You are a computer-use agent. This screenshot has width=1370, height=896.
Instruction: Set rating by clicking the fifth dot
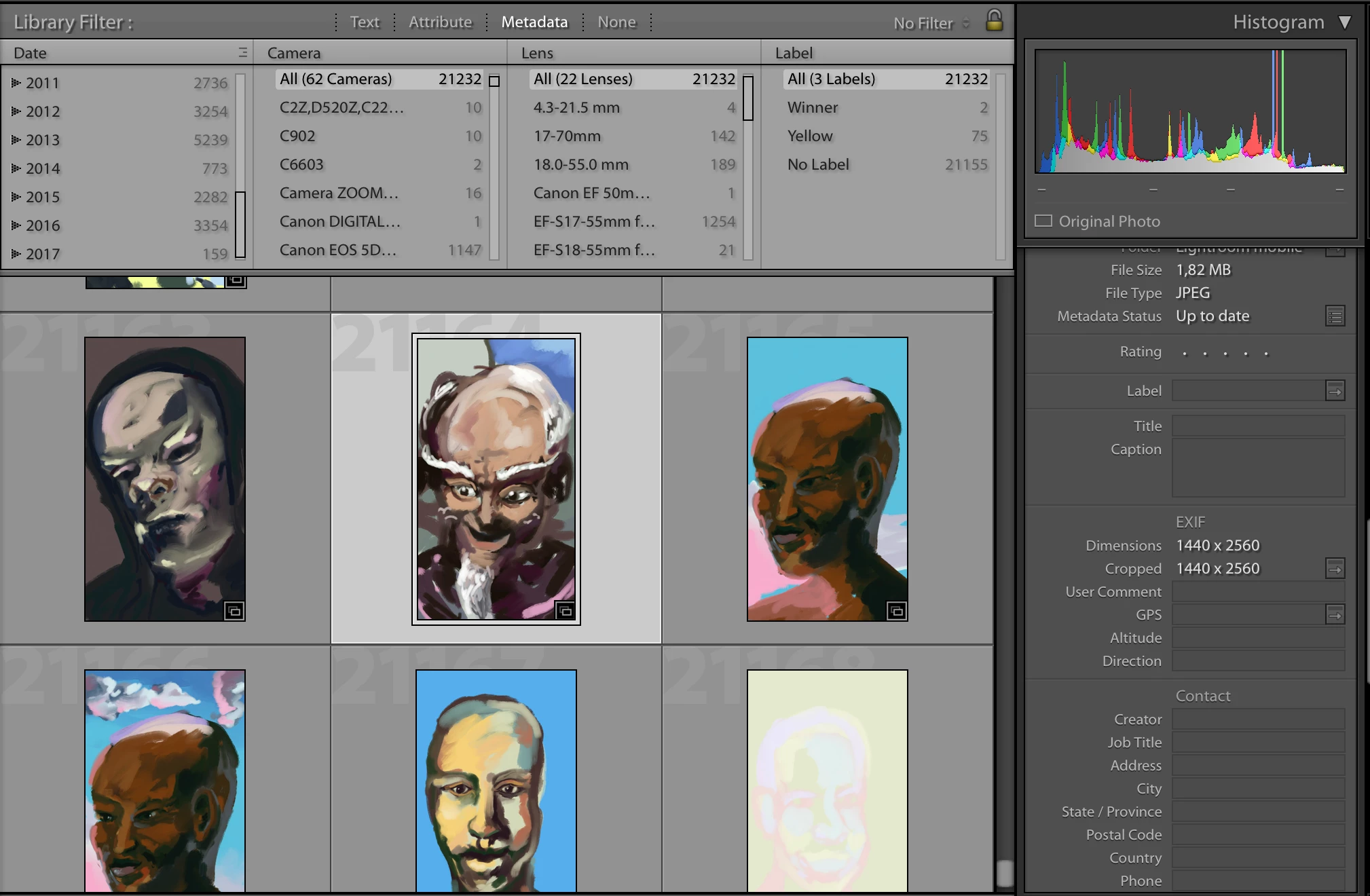[1266, 354]
